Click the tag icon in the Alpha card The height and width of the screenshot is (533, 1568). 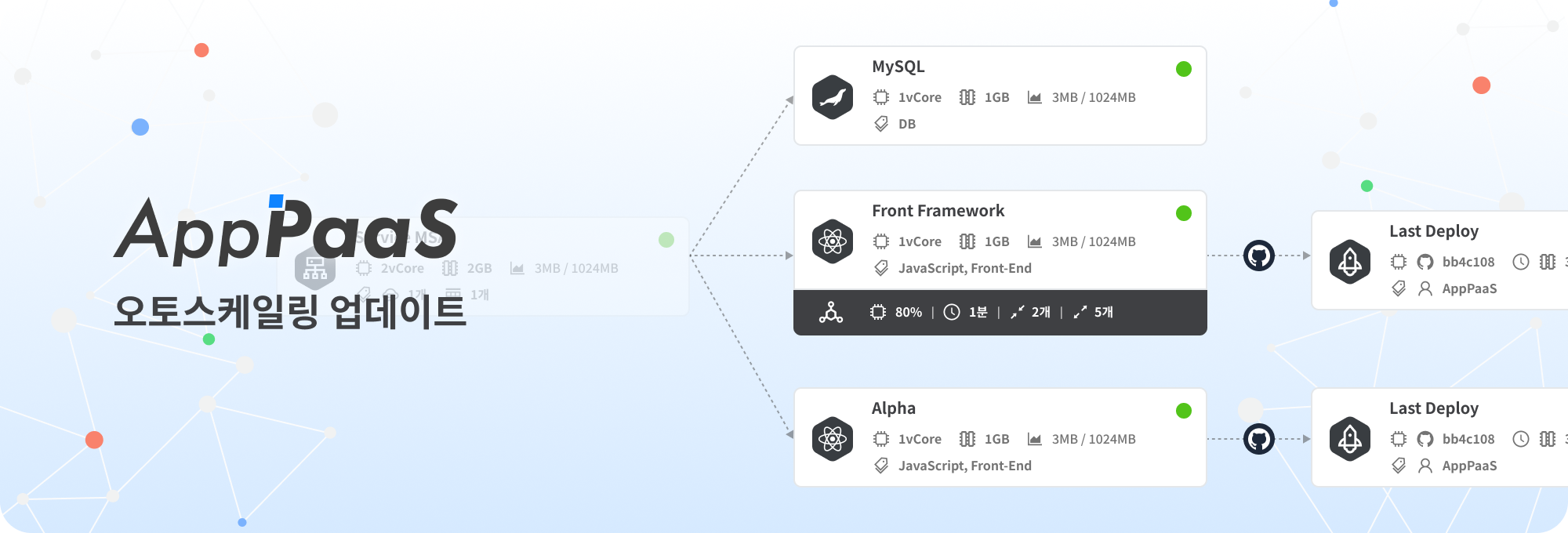(881, 466)
